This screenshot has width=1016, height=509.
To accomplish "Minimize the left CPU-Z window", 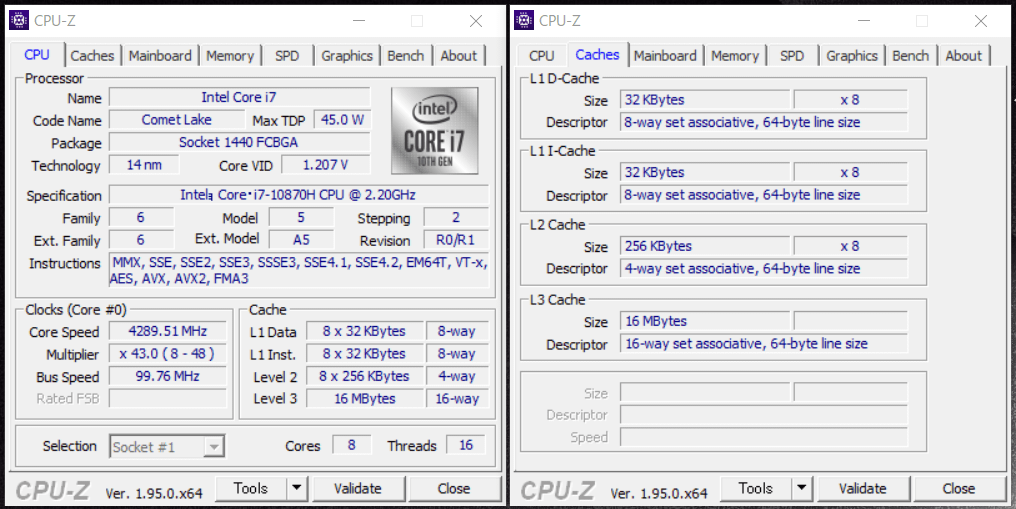I will (359, 21).
